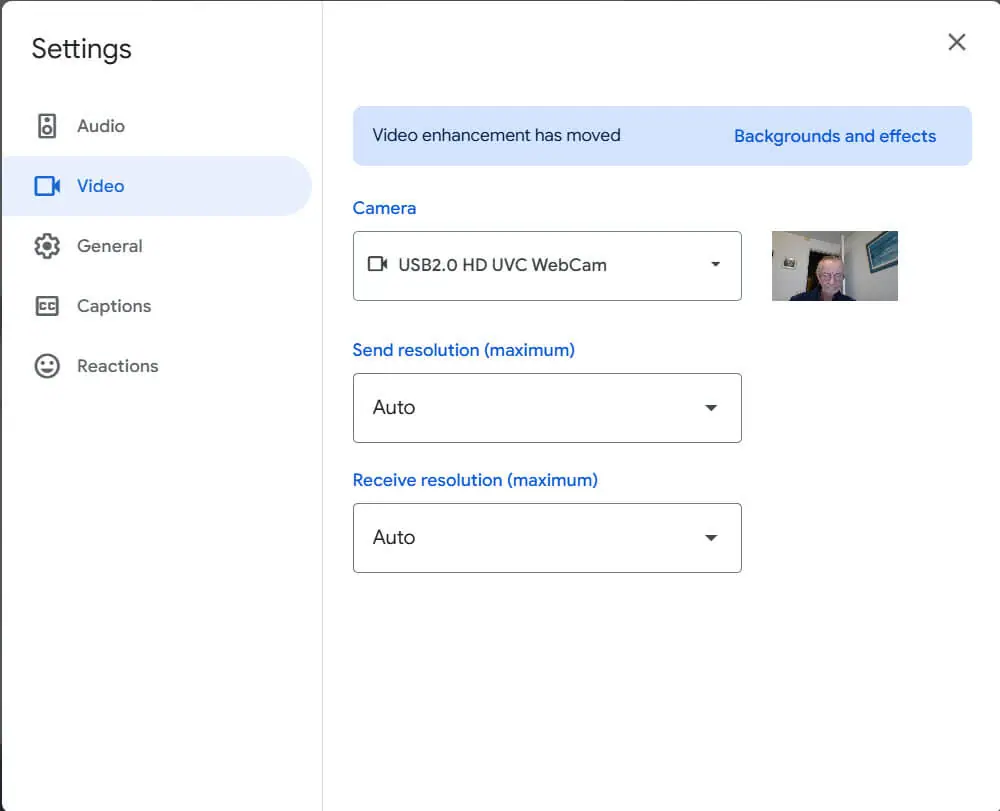Click the Settings heading title
This screenshot has height=811, width=1000.
point(82,50)
